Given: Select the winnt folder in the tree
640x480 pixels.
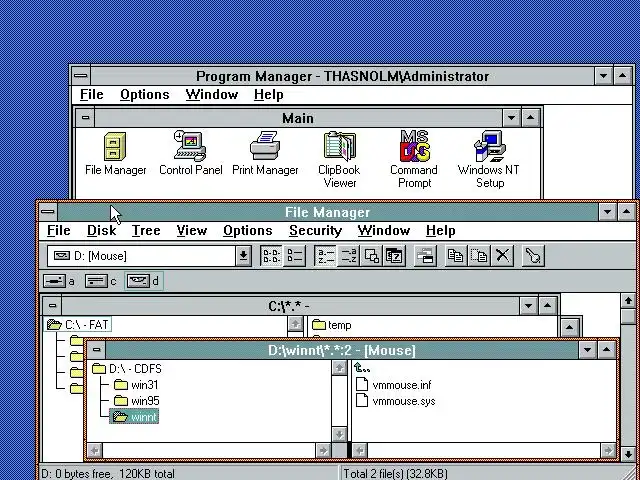Looking at the screenshot, I should (x=134, y=417).
